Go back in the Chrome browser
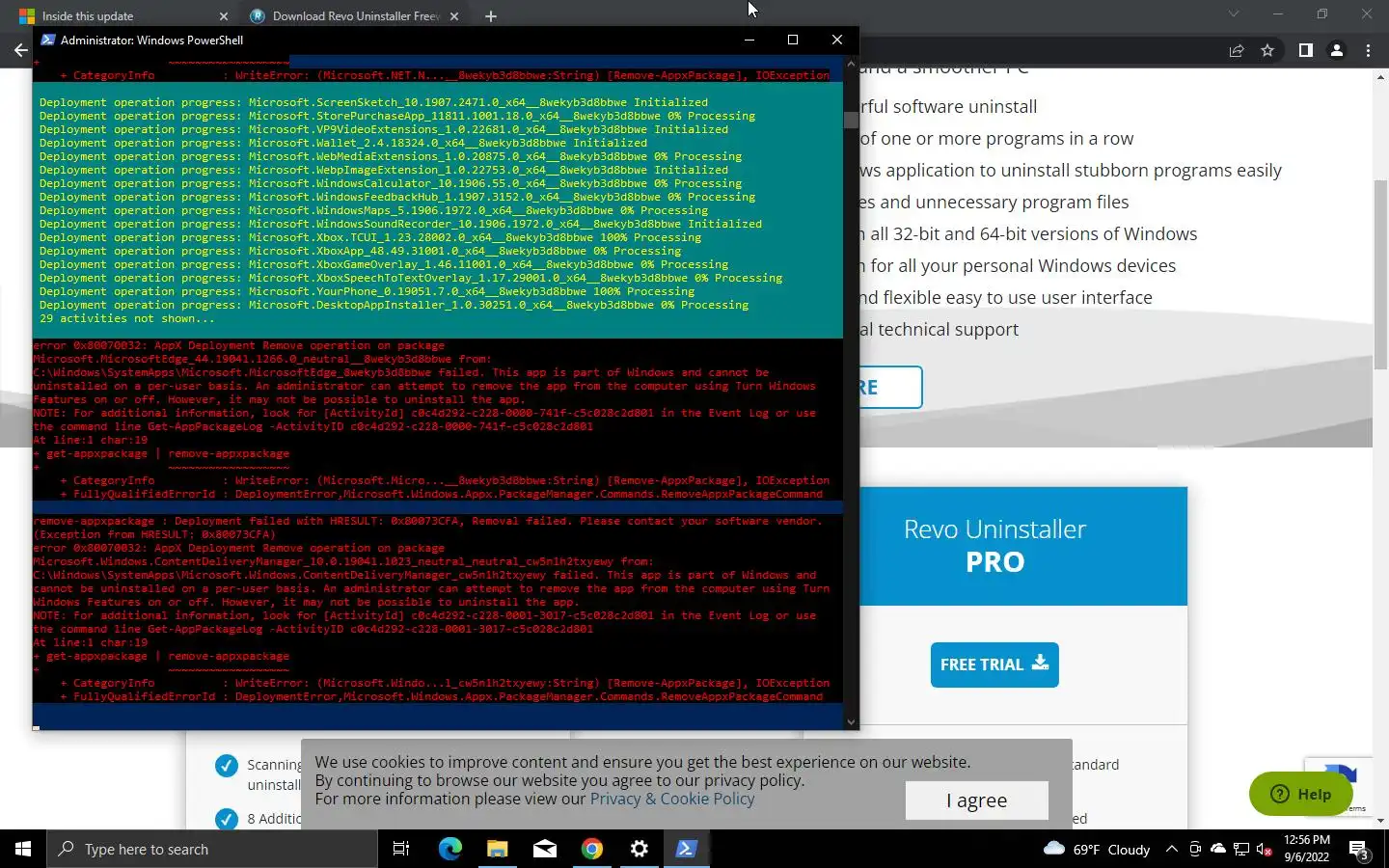 pyautogui.click(x=20, y=50)
